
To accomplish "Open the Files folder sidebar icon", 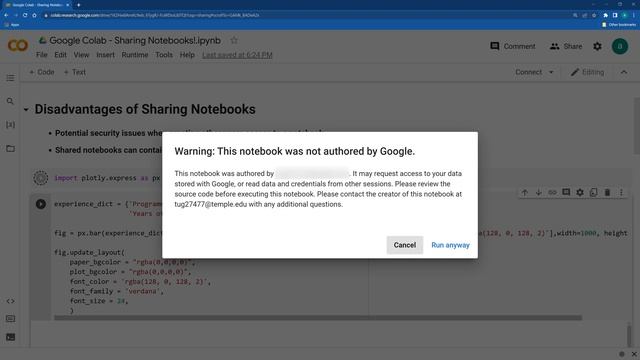I will [10, 149].
